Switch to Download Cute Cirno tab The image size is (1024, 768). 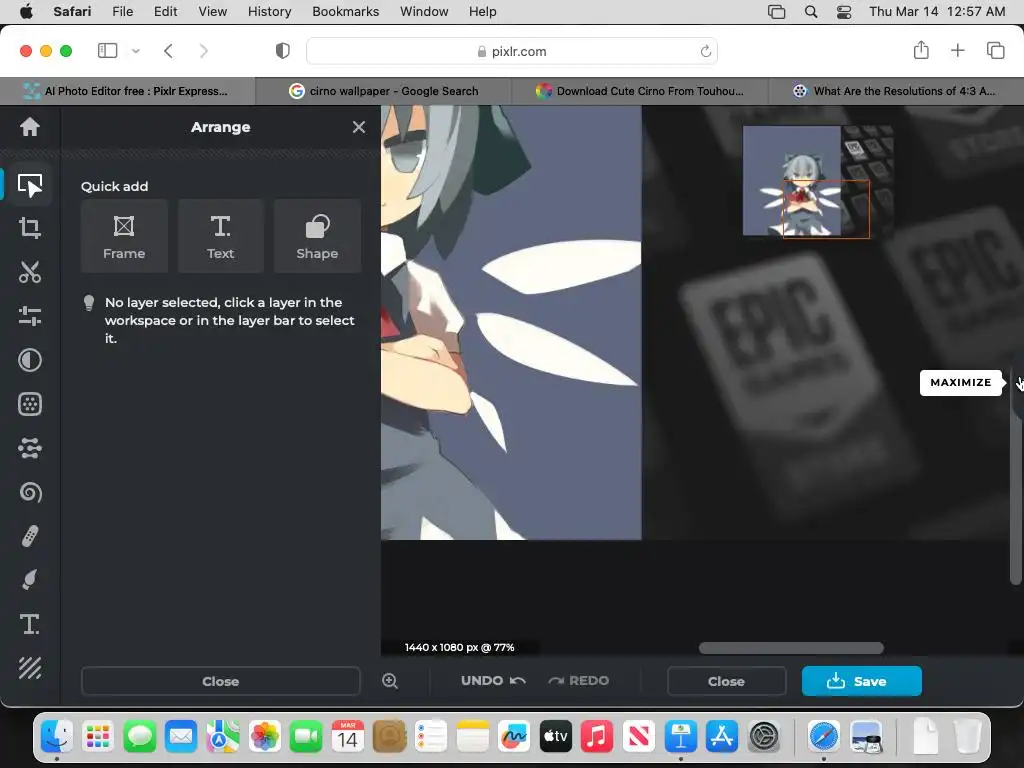click(x=640, y=91)
